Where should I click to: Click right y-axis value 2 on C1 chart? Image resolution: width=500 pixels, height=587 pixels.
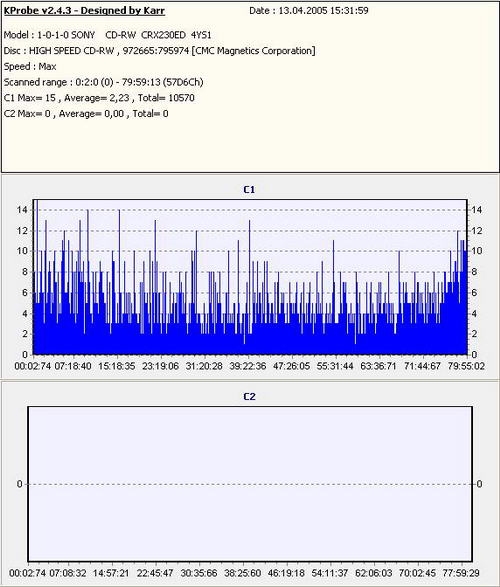(x=474, y=334)
